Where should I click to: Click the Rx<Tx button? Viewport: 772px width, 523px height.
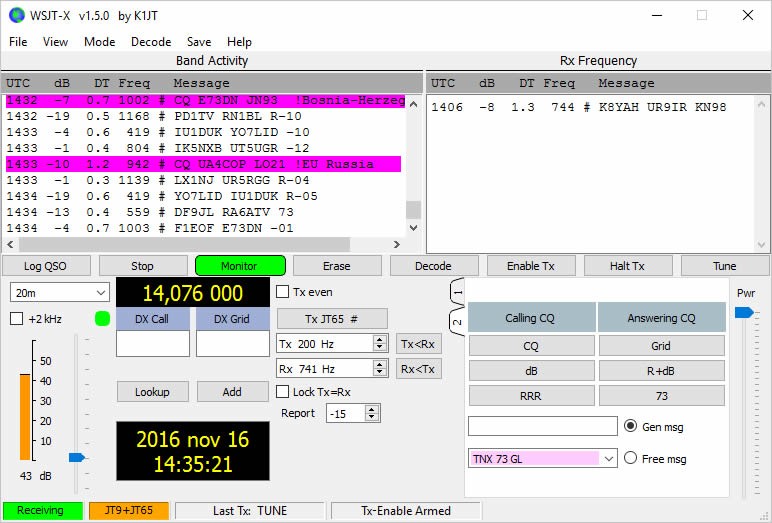(418, 369)
